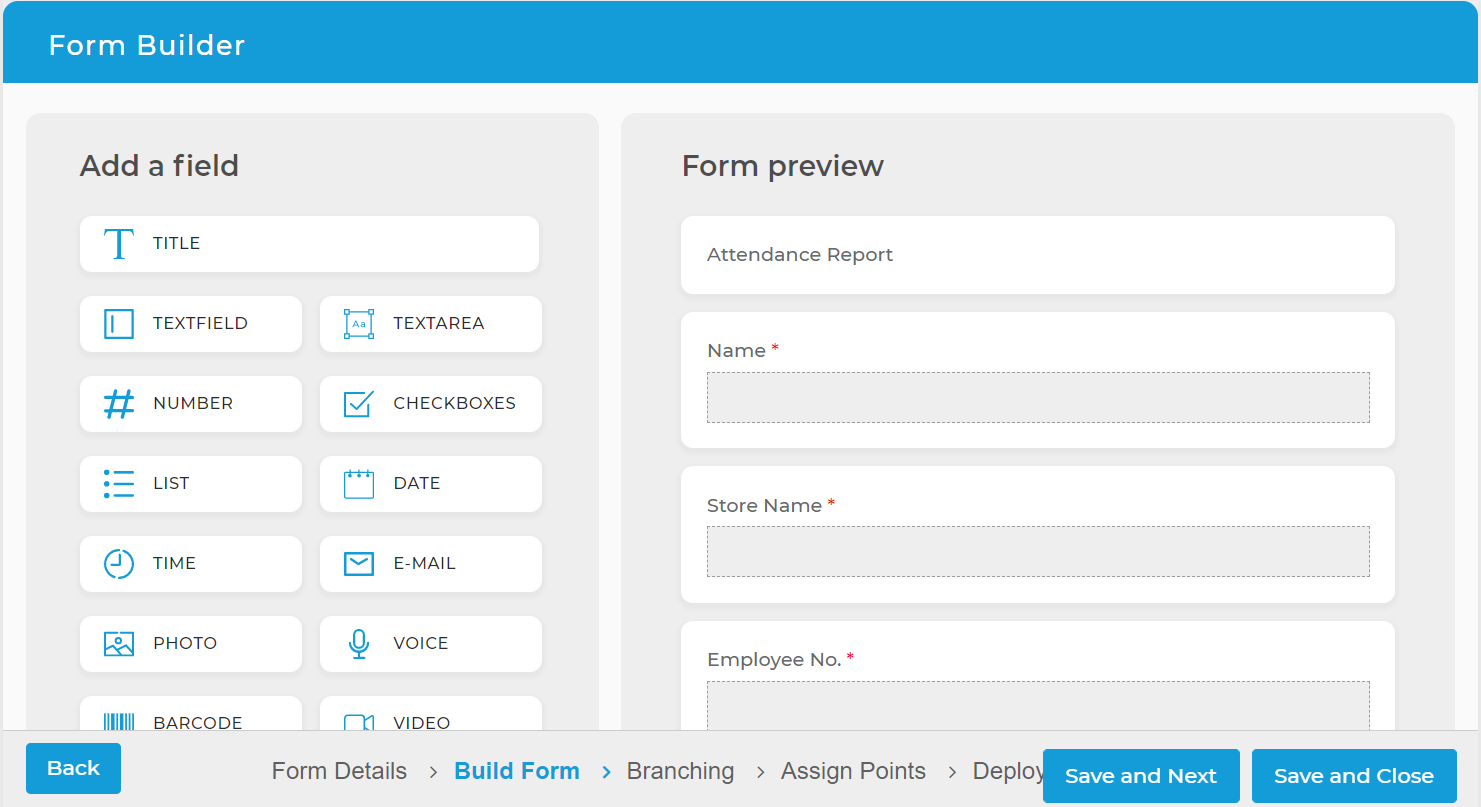Screen dimensions: 1481x807
Task: Select the List field type
Action: point(190,483)
